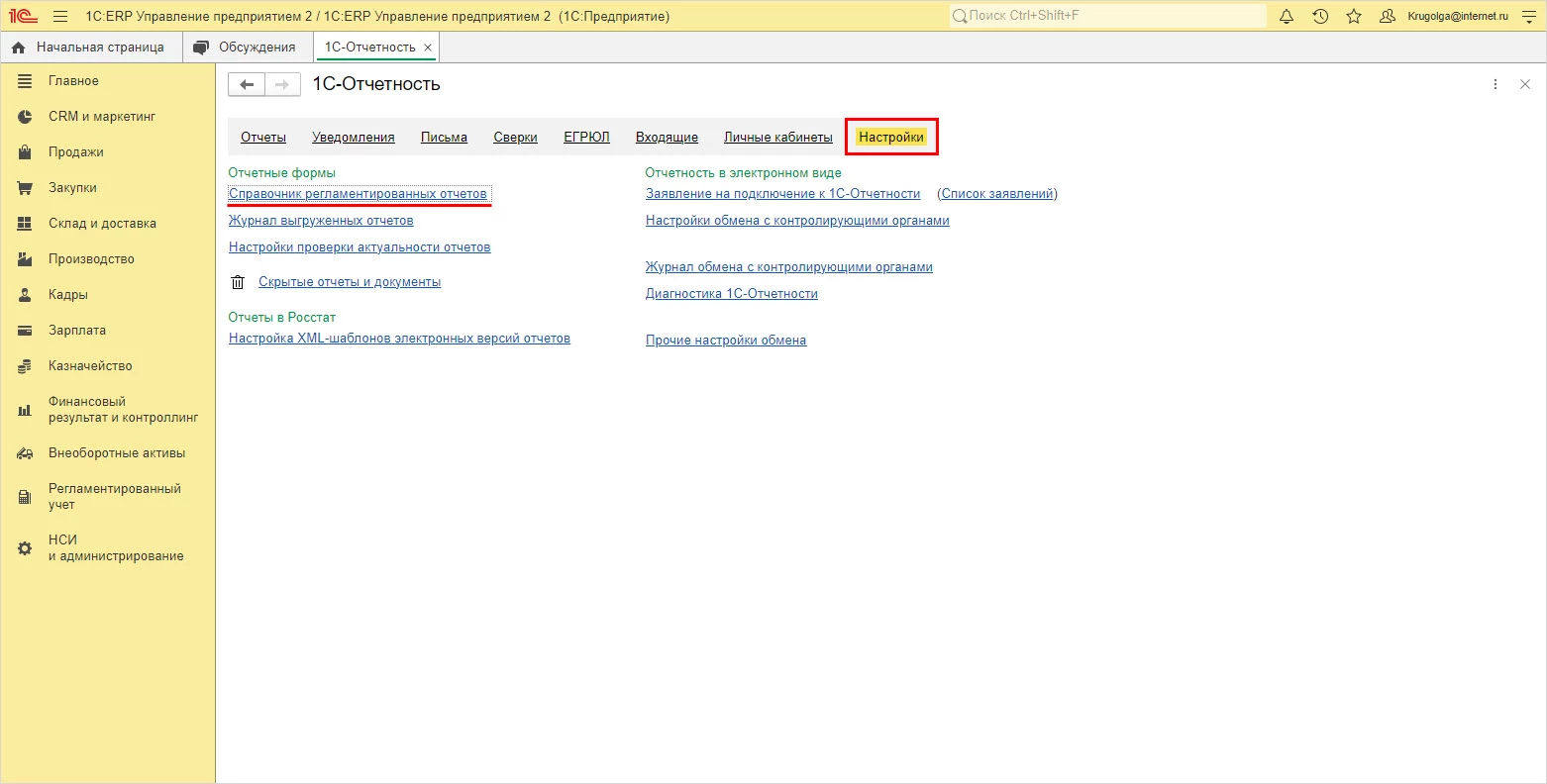Viewport: 1547px width, 784px height.
Task: Open the Уведомления tab
Action: [354, 138]
